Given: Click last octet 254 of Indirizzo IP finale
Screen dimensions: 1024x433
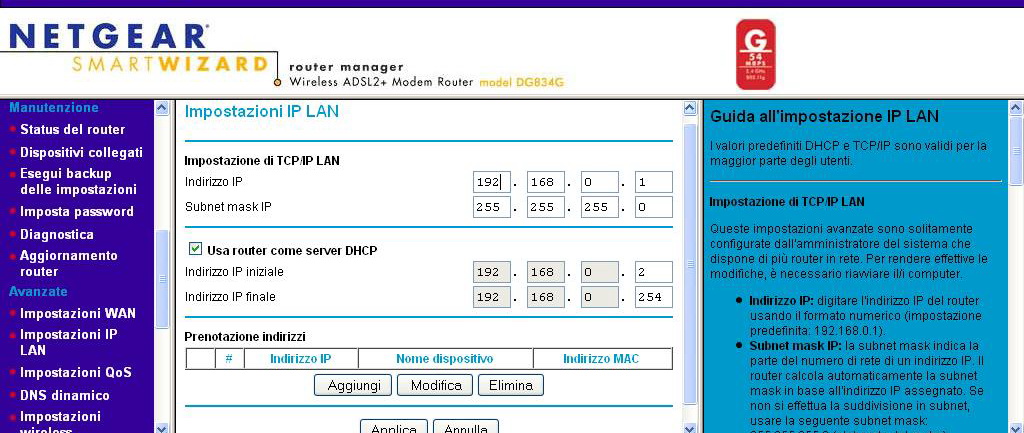Looking at the screenshot, I should click(654, 297).
